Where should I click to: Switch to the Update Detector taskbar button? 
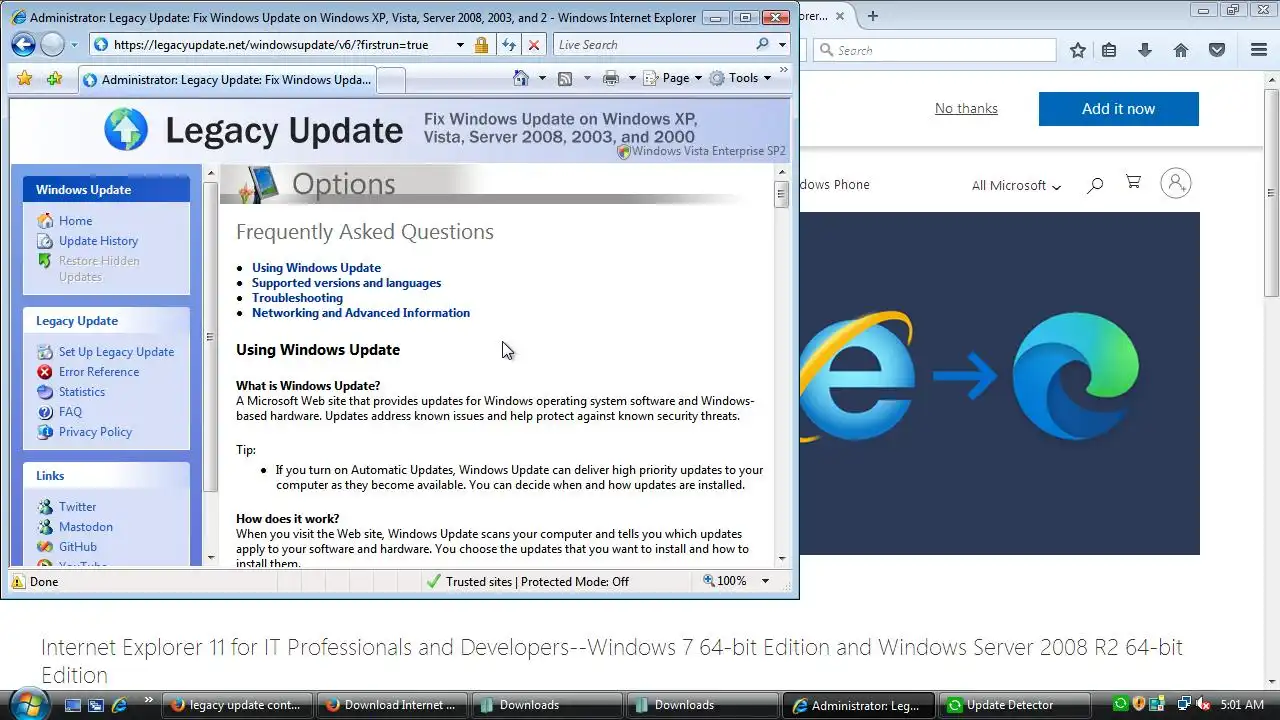point(1015,705)
